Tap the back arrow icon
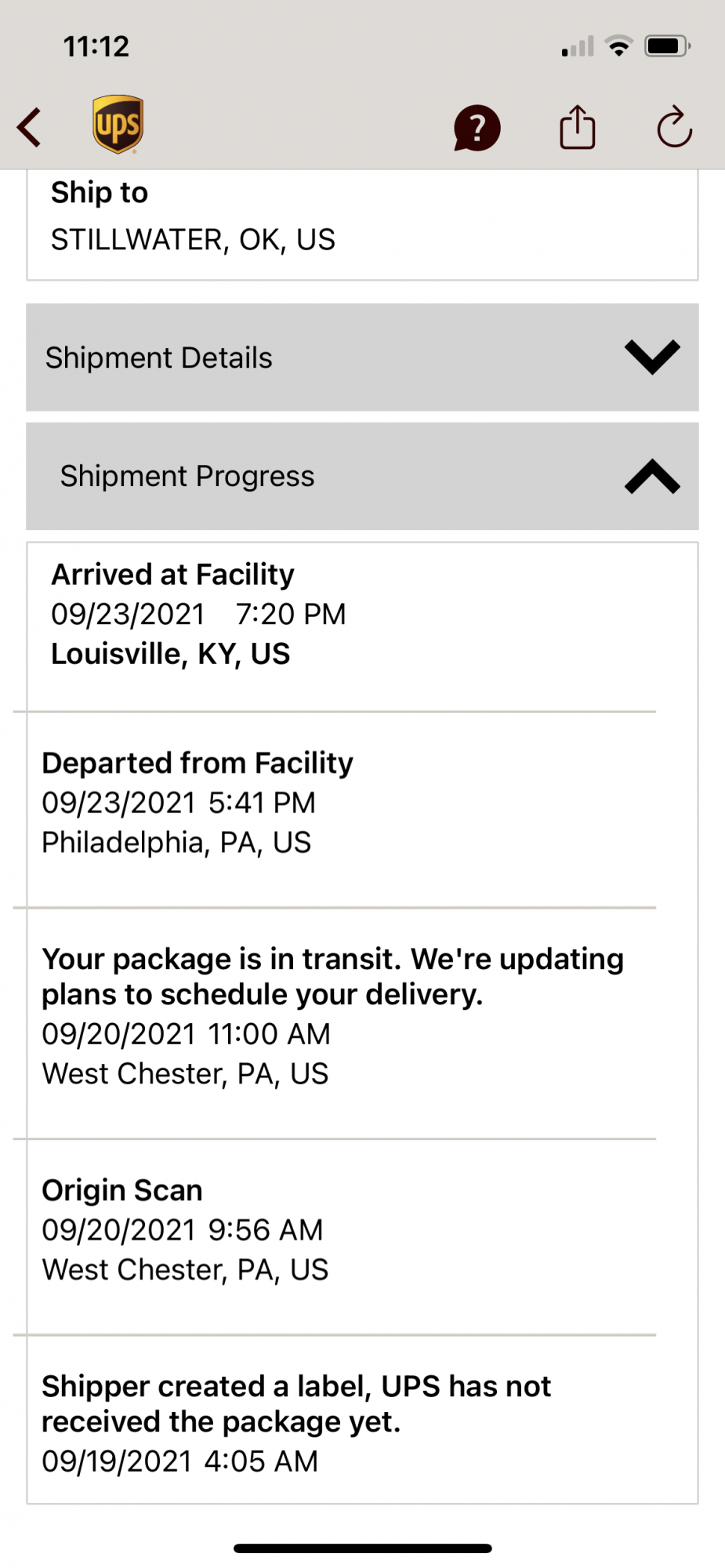The height and width of the screenshot is (1568, 725). click(30, 127)
